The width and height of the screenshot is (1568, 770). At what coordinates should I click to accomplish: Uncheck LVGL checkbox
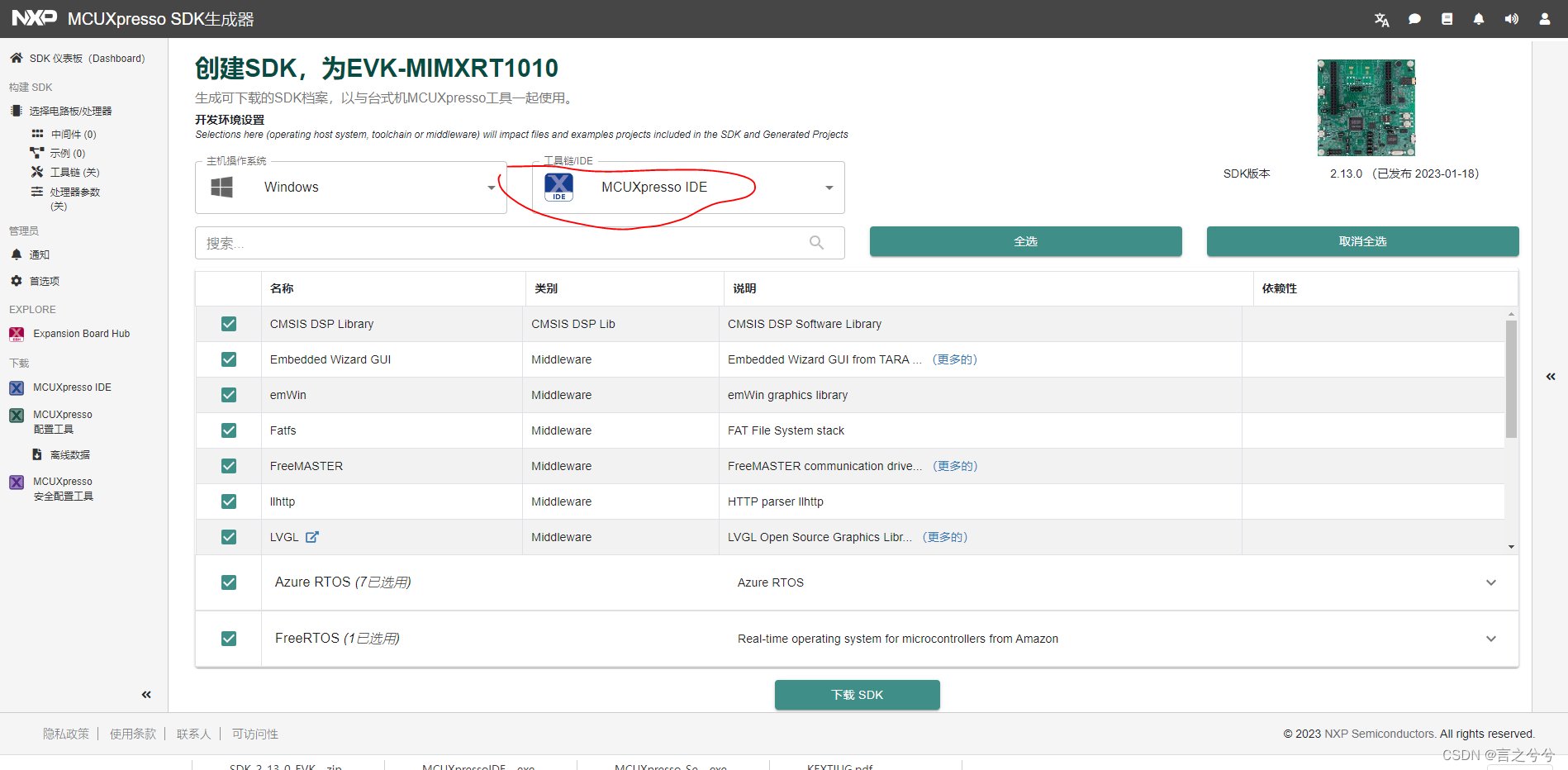(x=229, y=537)
